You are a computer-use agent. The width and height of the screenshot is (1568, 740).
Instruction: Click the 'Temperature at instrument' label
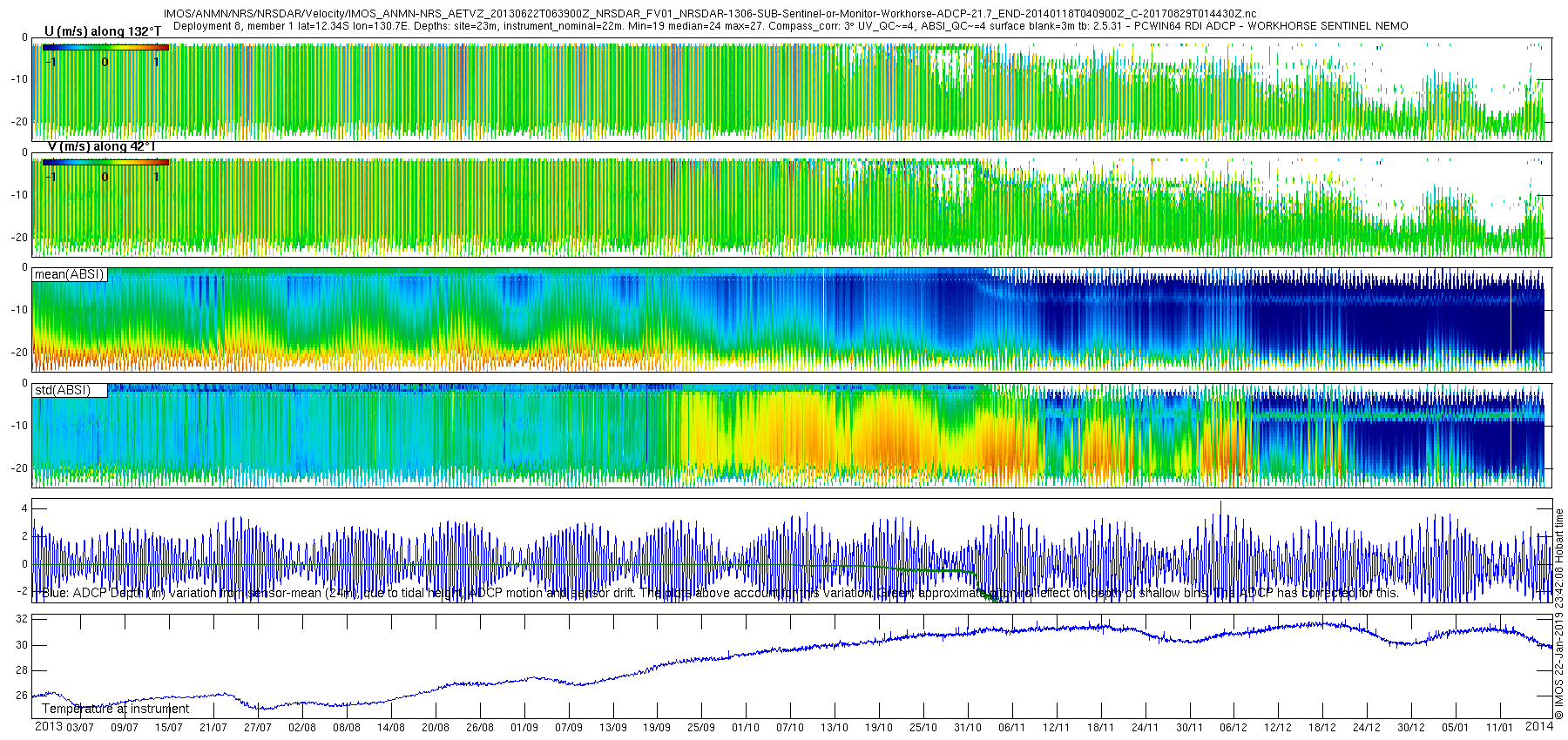pyautogui.click(x=115, y=709)
